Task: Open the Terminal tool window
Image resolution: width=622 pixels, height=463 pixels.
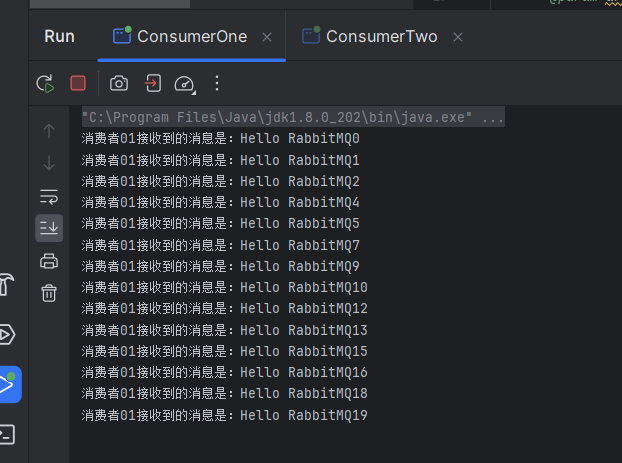Action: [7, 434]
